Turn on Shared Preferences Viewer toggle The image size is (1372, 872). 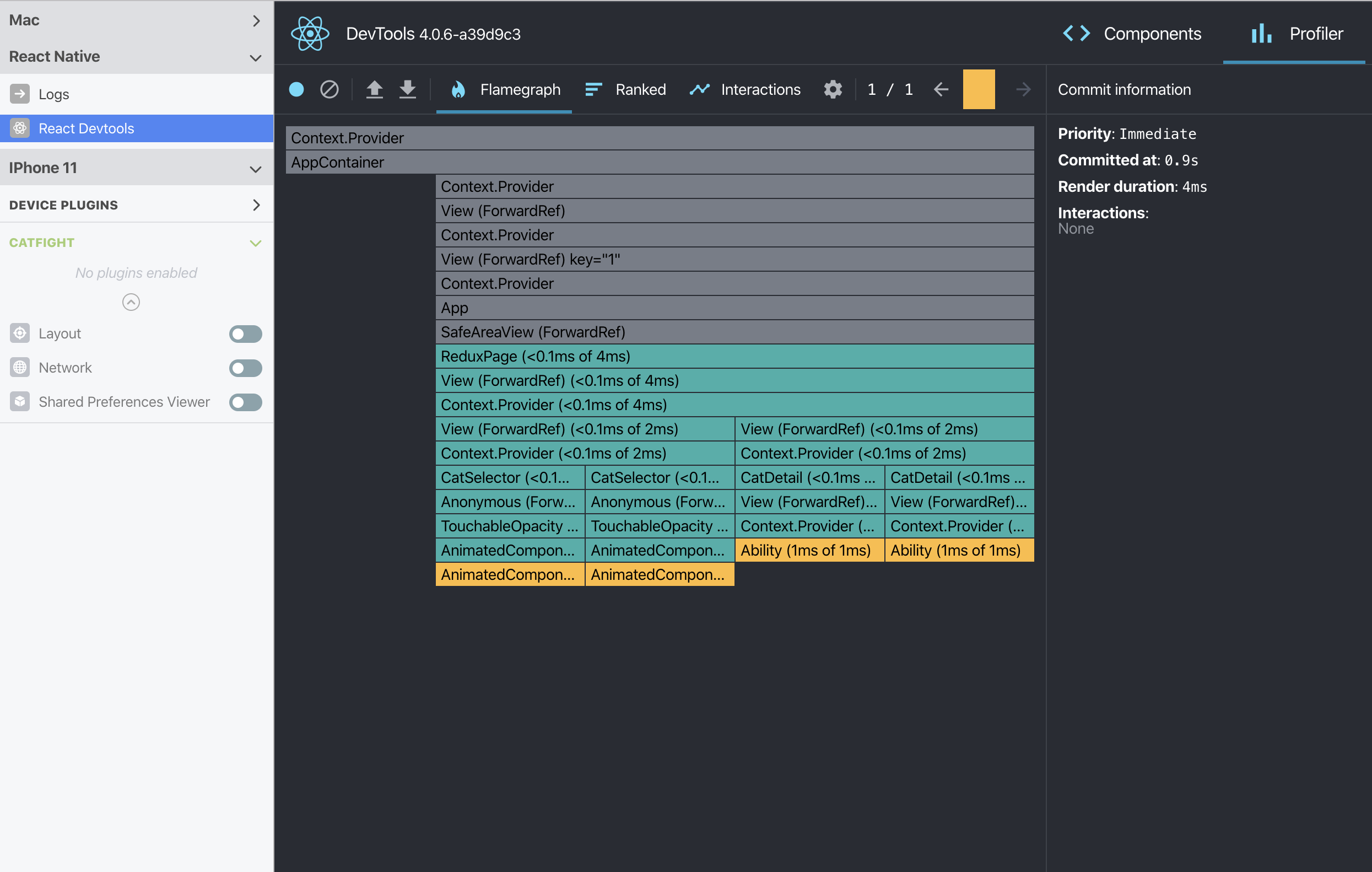(x=246, y=402)
